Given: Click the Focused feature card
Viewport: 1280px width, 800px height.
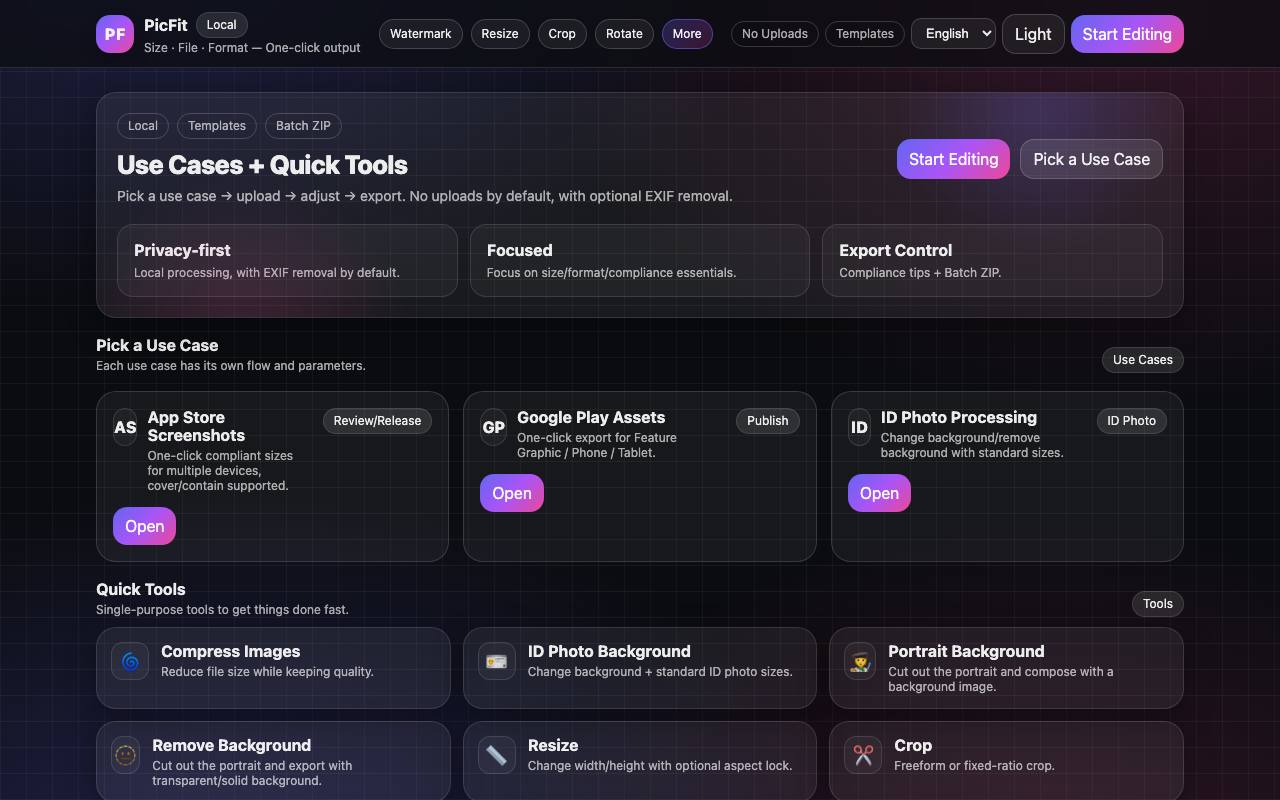Looking at the screenshot, I should coord(640,260).
